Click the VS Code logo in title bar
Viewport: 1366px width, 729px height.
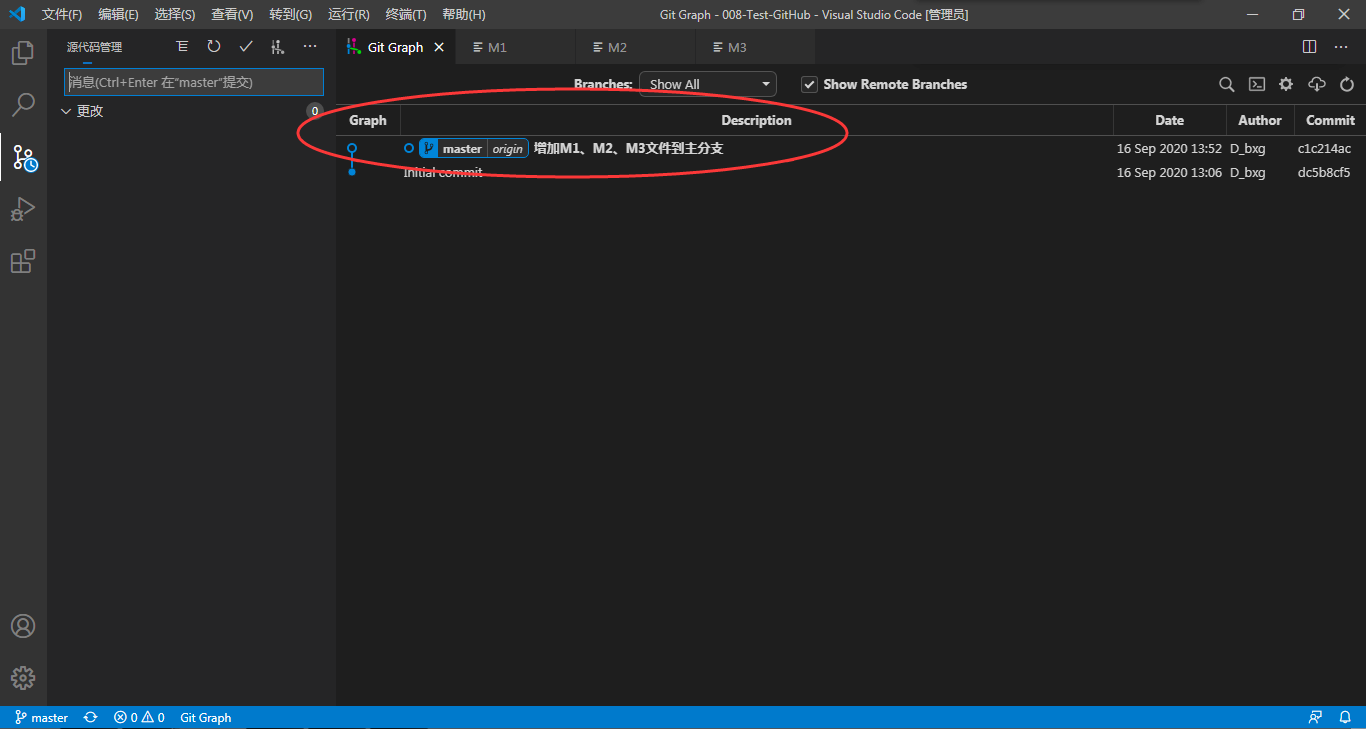click(17, 14)
